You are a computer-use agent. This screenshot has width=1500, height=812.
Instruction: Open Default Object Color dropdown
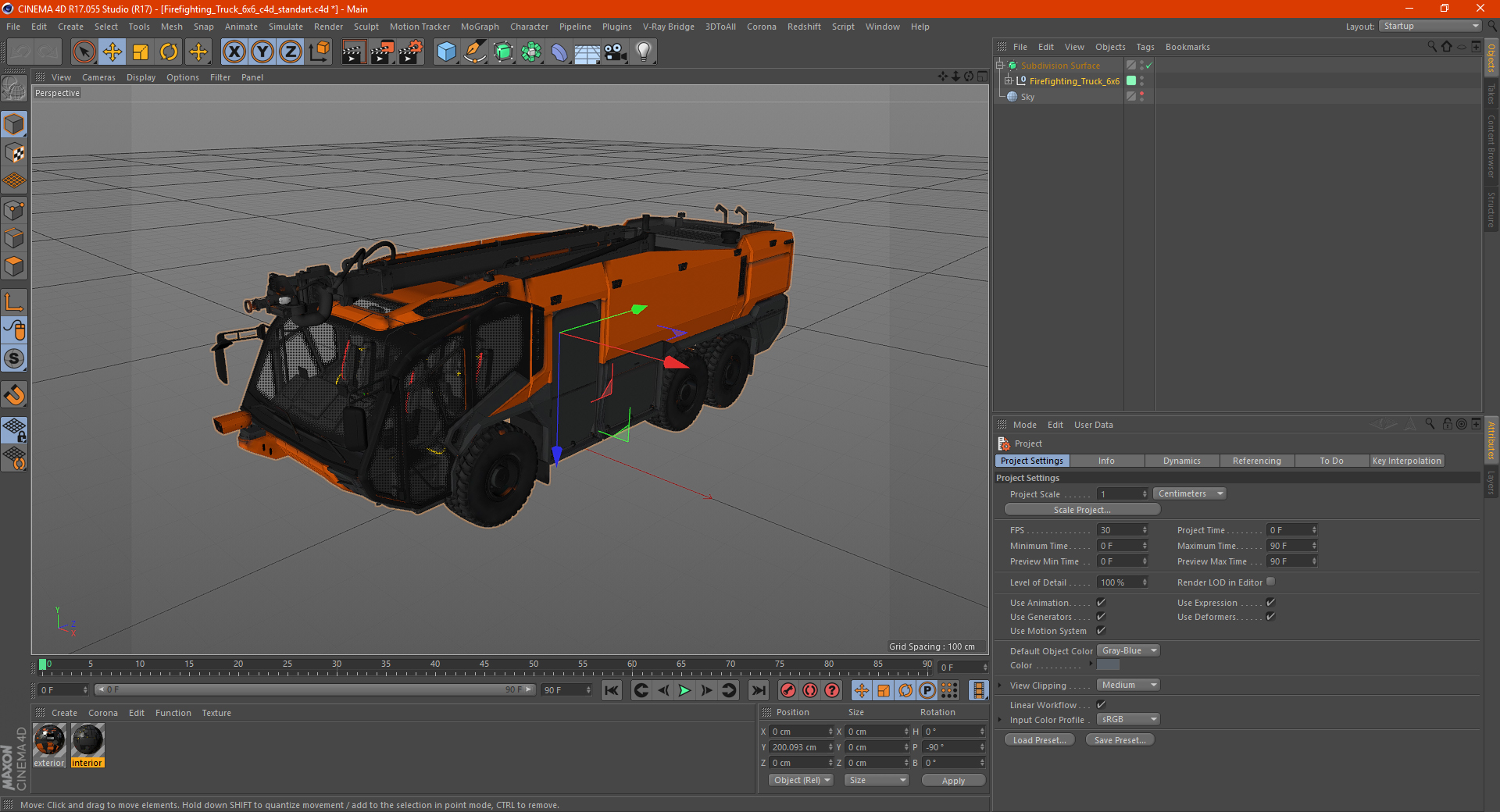[1128, 650]
